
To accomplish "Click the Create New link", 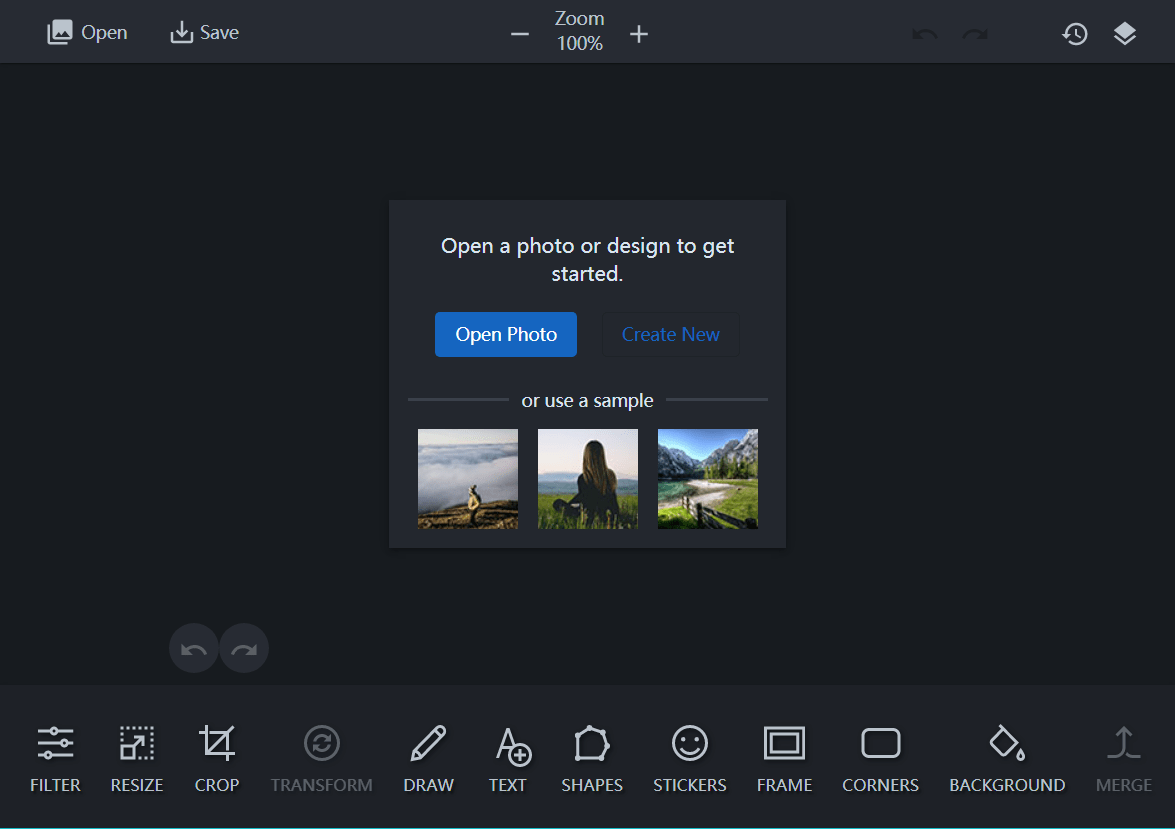I will click(670, 334).
